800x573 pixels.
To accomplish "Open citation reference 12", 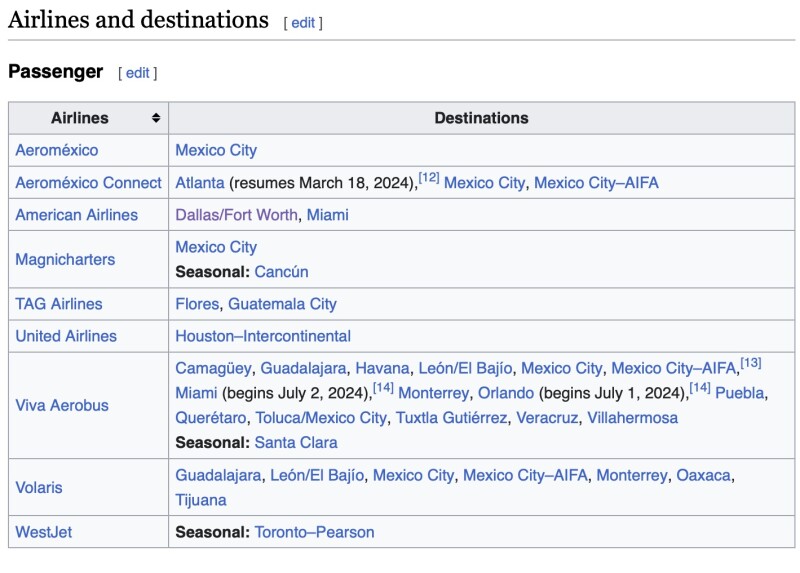I will (x=429, y=178).
